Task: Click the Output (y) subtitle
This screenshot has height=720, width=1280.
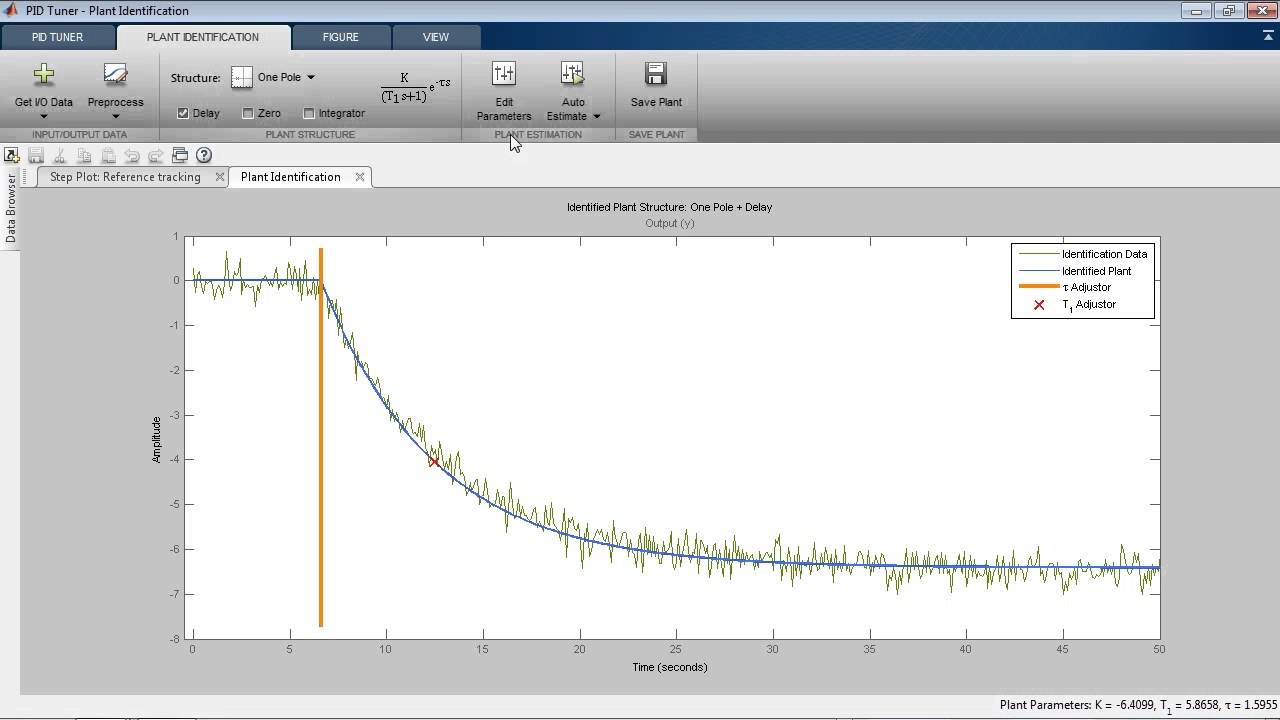Action: [x=669, y=223]
